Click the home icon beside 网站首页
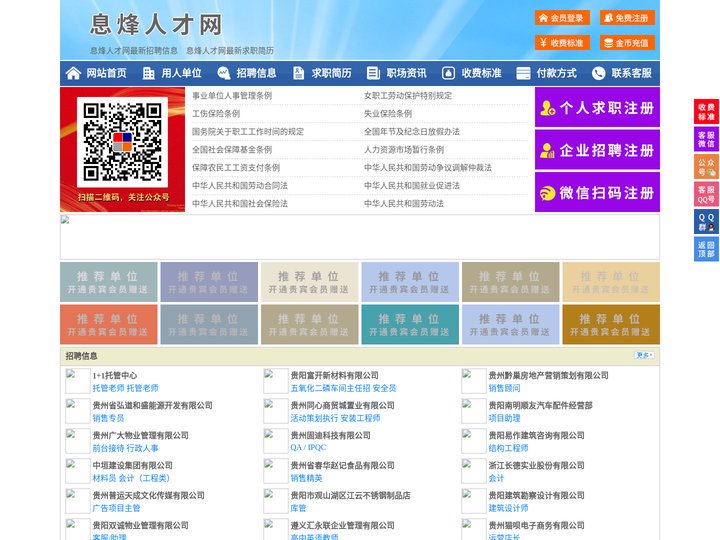This screenshot has width=720, height=540. 73,73
